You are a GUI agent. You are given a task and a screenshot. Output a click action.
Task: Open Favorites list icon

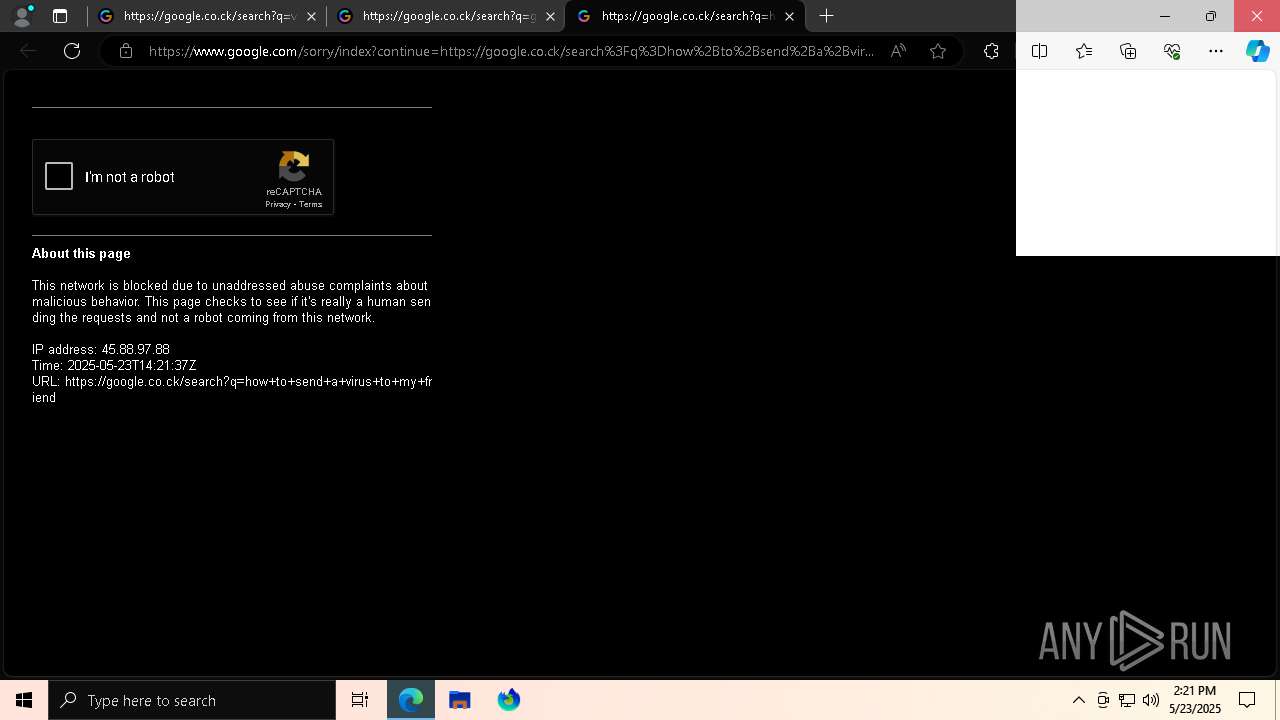(1084, 51)
